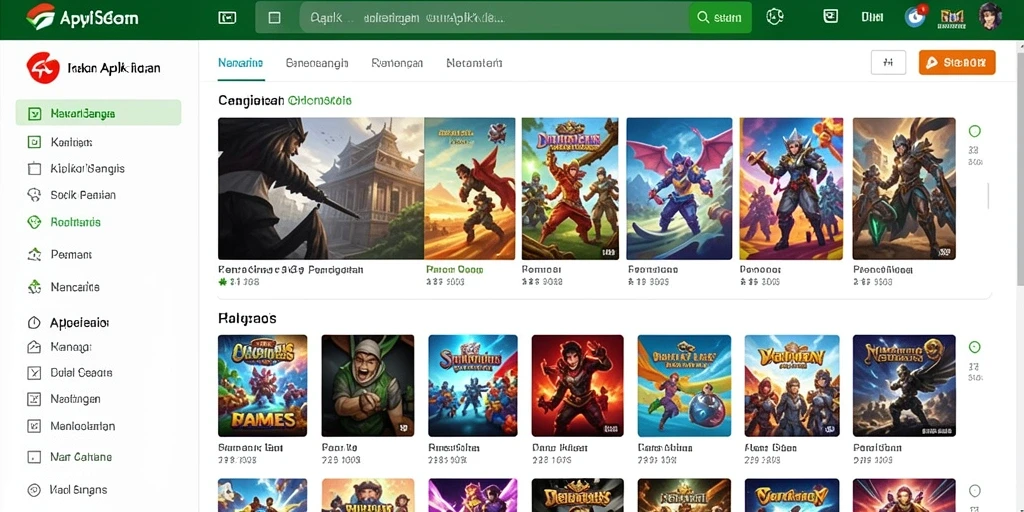
Task: Open the GAMES thumbnail in Ralgraos row
Action: click(263, 385)
